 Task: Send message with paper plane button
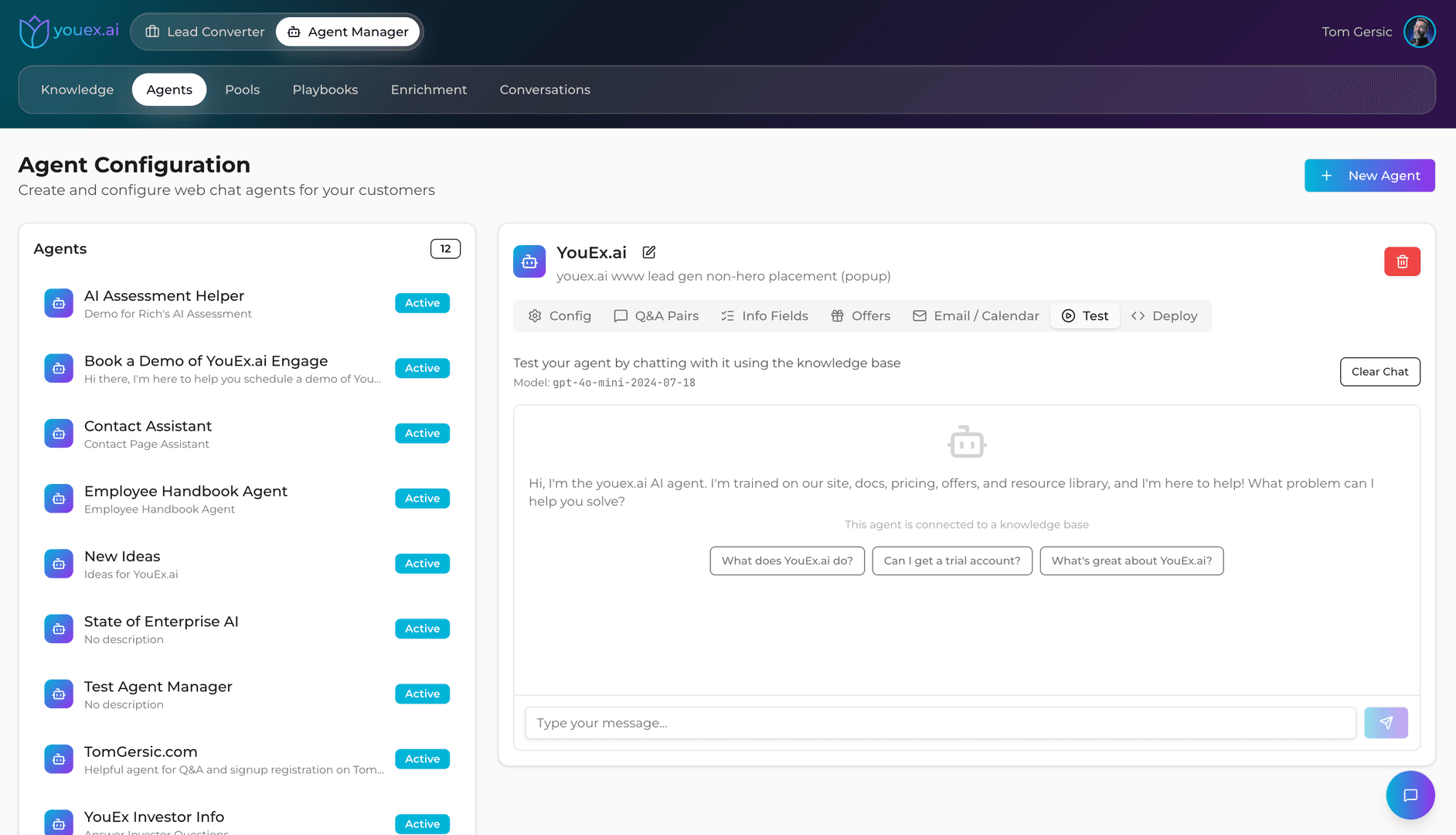click(x=1386, y=723)
